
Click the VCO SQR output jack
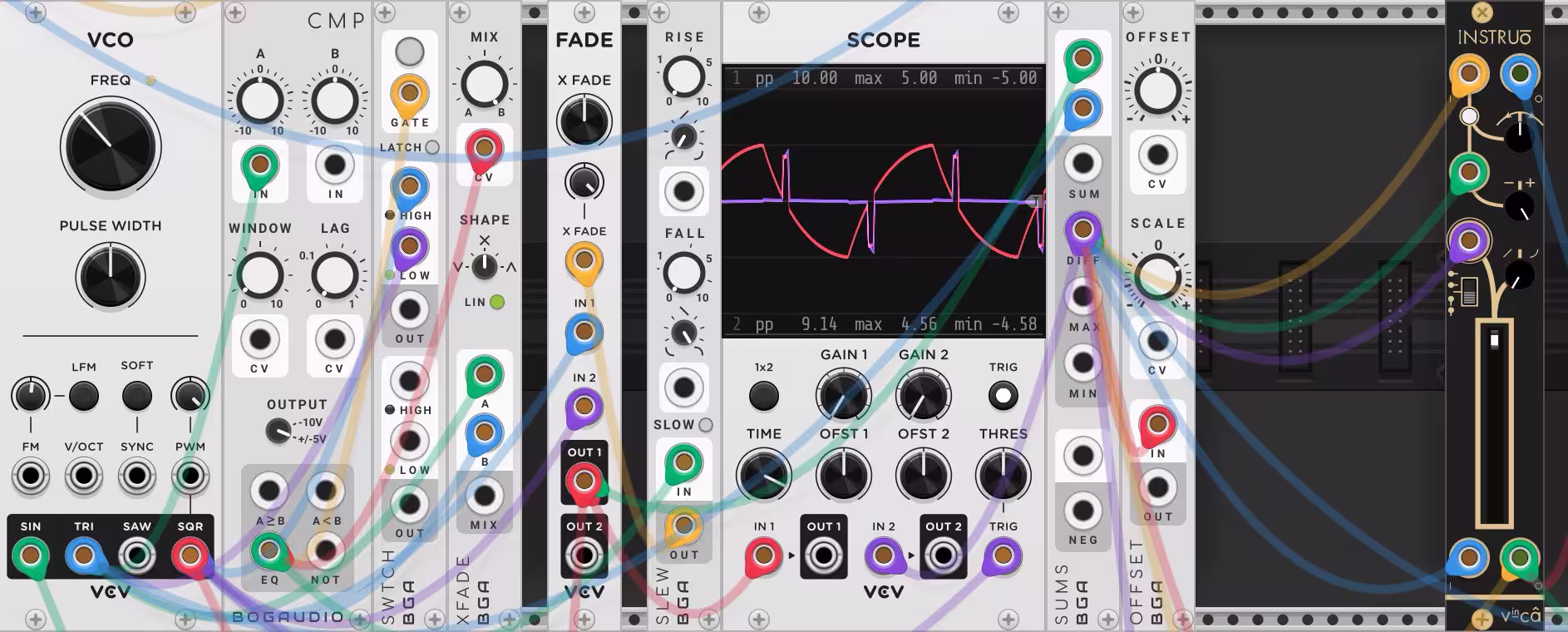pyautogui.click(x=190, y=555)
